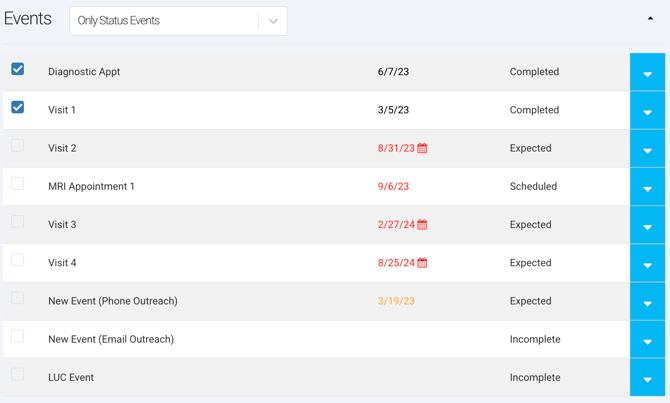This screenshot has height=403, width=670.
Task: Tick the Visit 2 checkbox
Action: point(18,146)
